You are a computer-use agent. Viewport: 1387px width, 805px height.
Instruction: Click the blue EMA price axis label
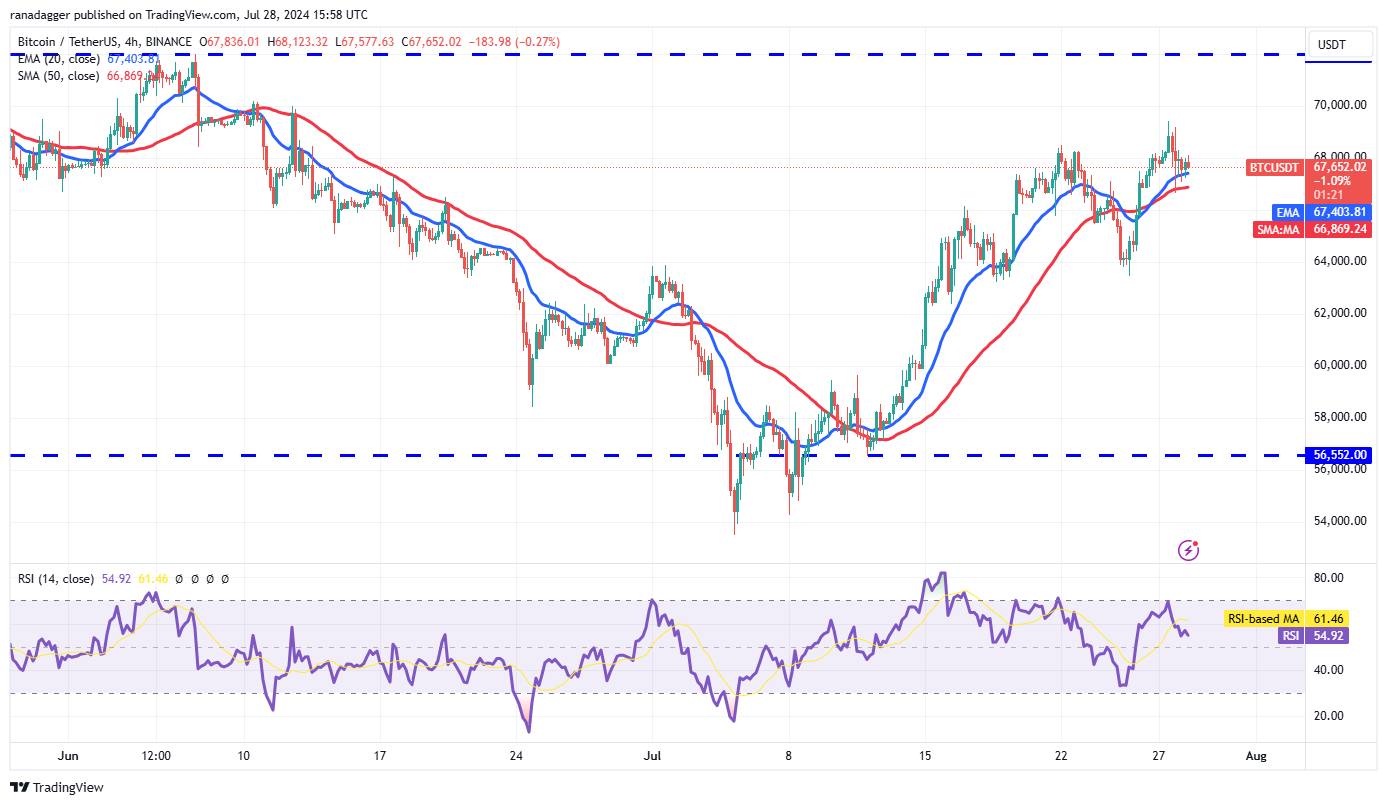pos(1288,212)
